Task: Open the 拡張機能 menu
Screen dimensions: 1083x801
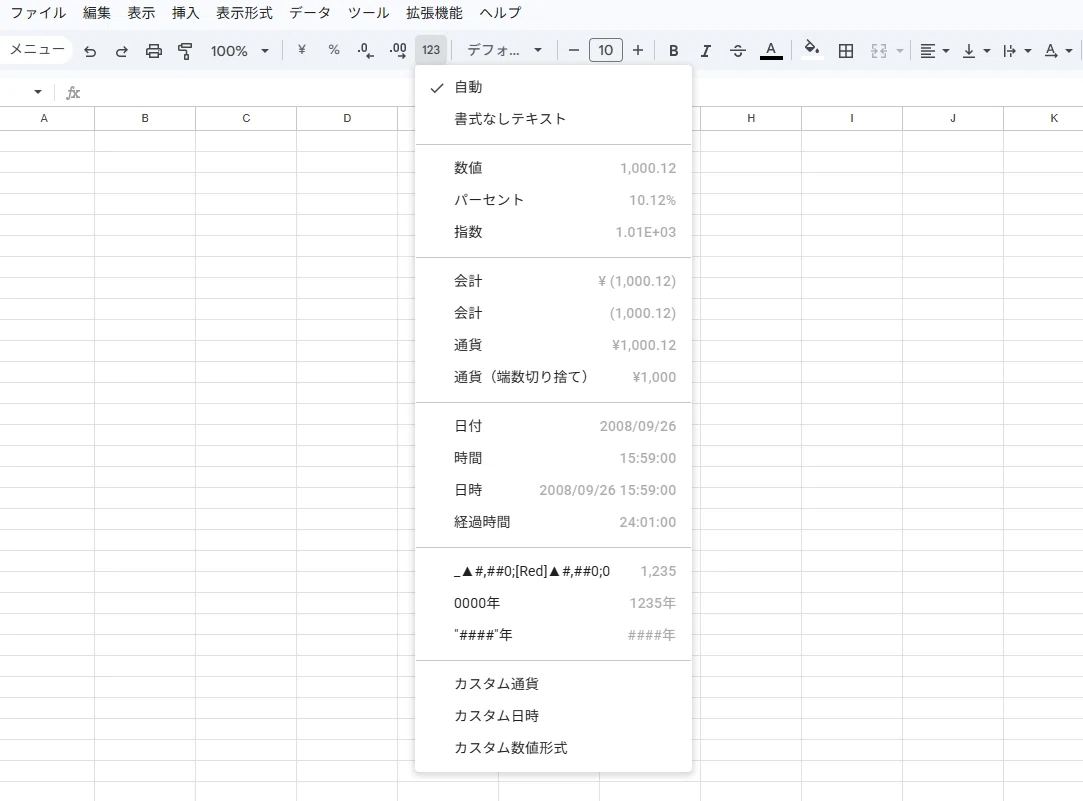Action: pos(434,13)
